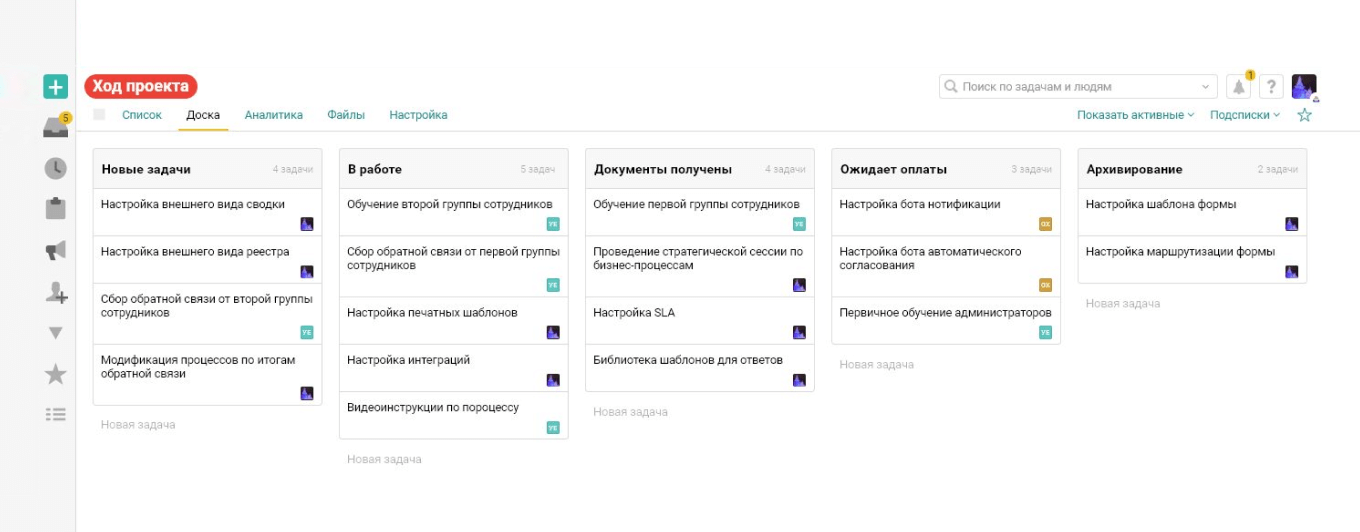Click the Новые задачи column header
This screenshot has width=1360, height=532.
click(207, 169)
